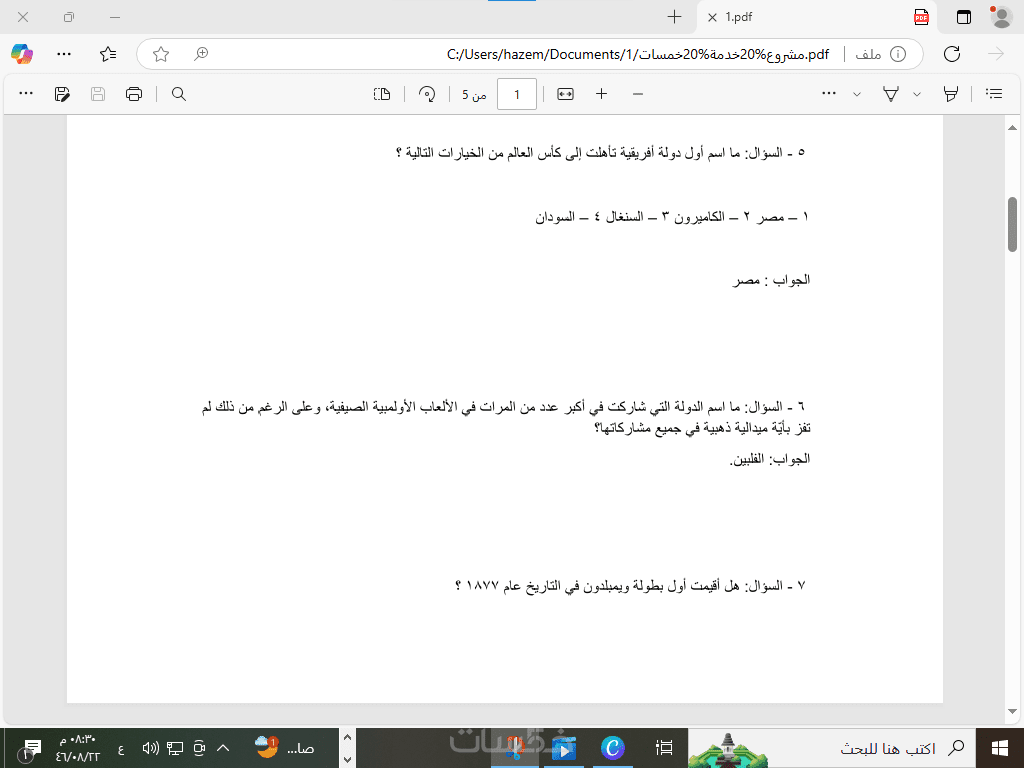Open a new browser tab
This screenshot has height=768, width=1024.
[675, 17]
